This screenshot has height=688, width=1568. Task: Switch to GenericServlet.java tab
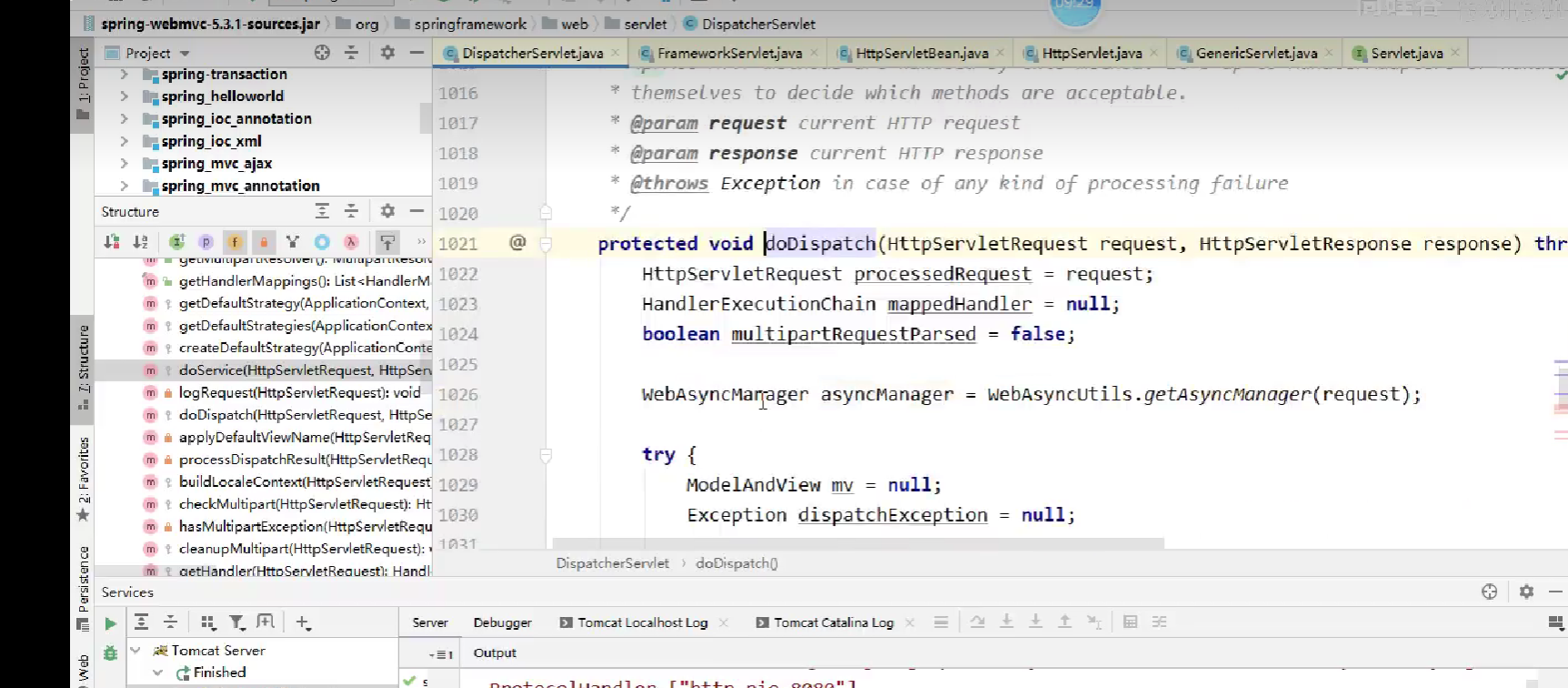(x=1255, y=54)
